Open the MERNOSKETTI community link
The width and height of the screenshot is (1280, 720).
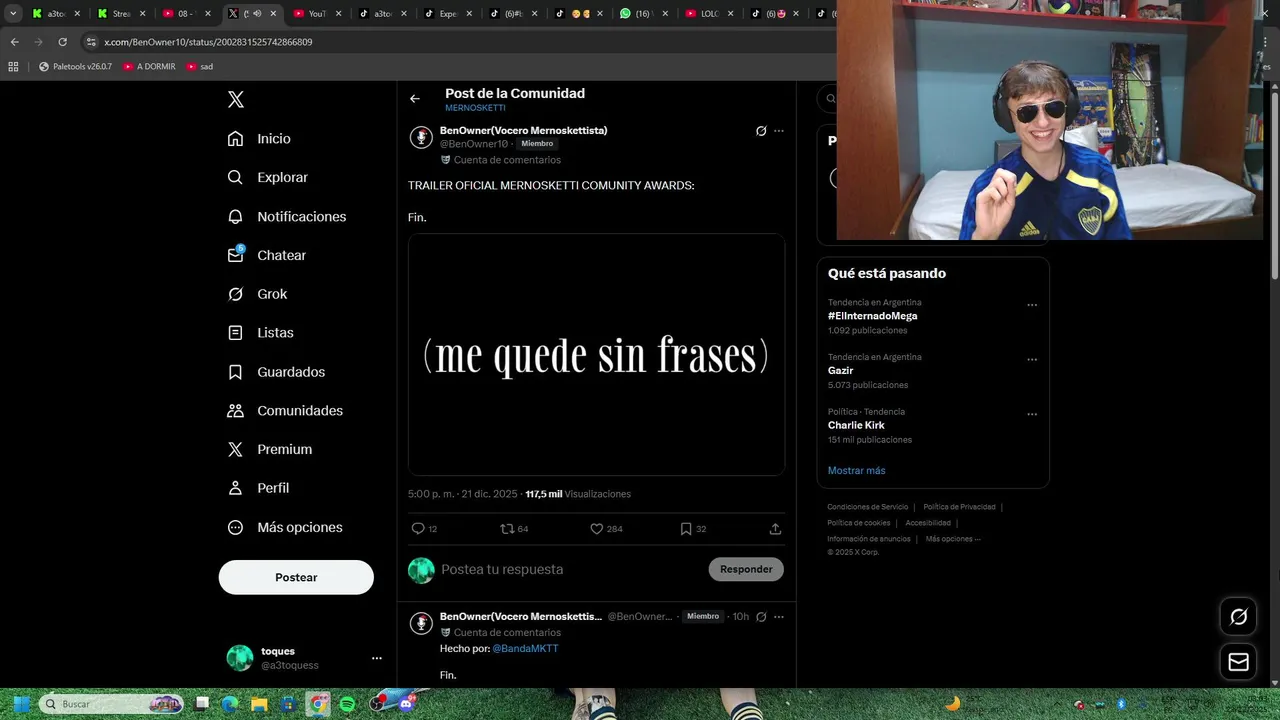point(475,108)
